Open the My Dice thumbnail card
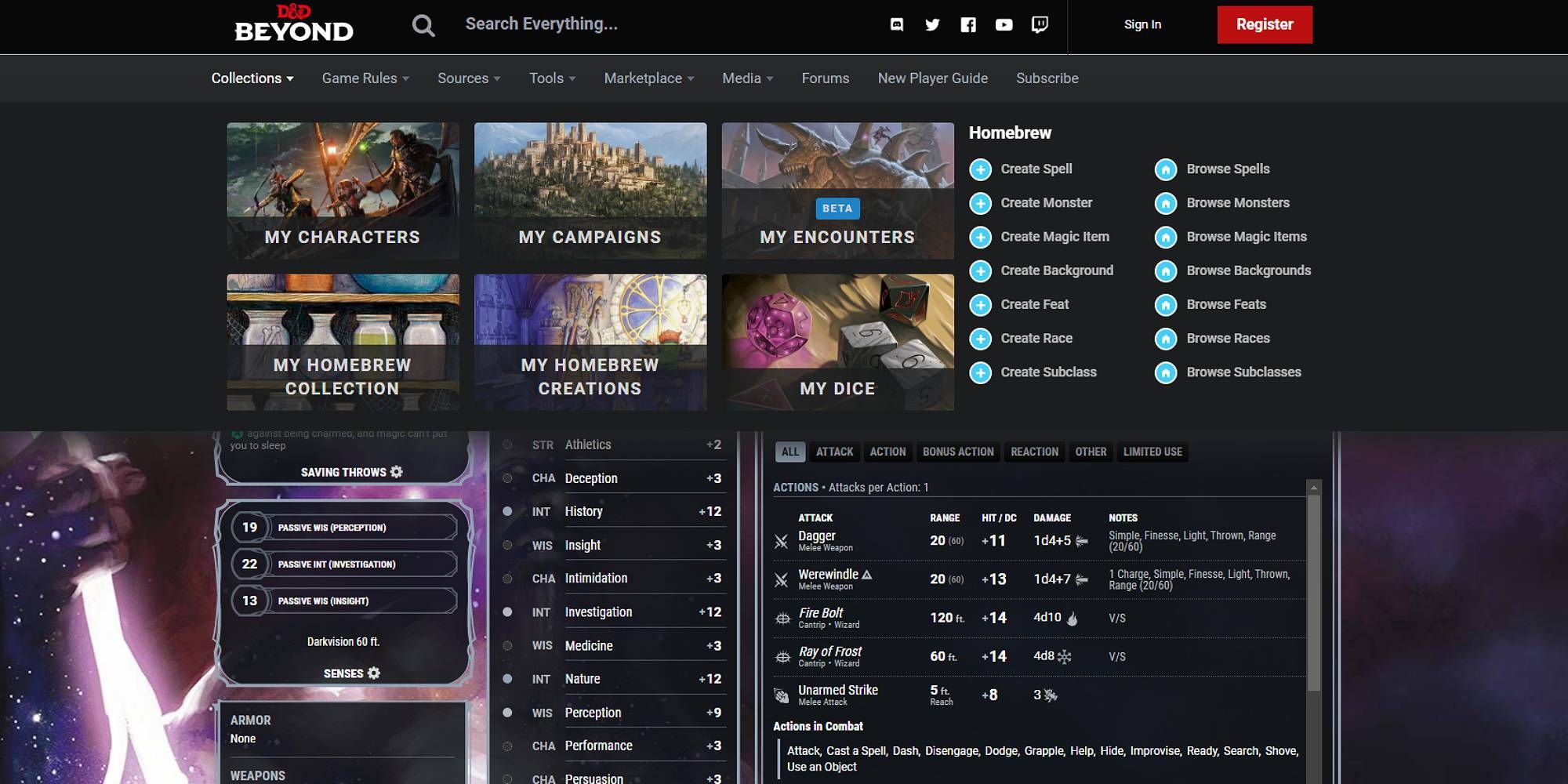The image size is (1568, 784). coord(837,342)
